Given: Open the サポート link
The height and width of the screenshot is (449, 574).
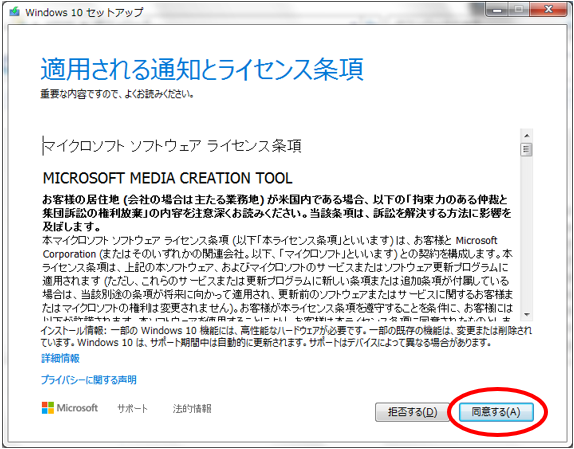Looking at the screenshot, I should point(133,408).
